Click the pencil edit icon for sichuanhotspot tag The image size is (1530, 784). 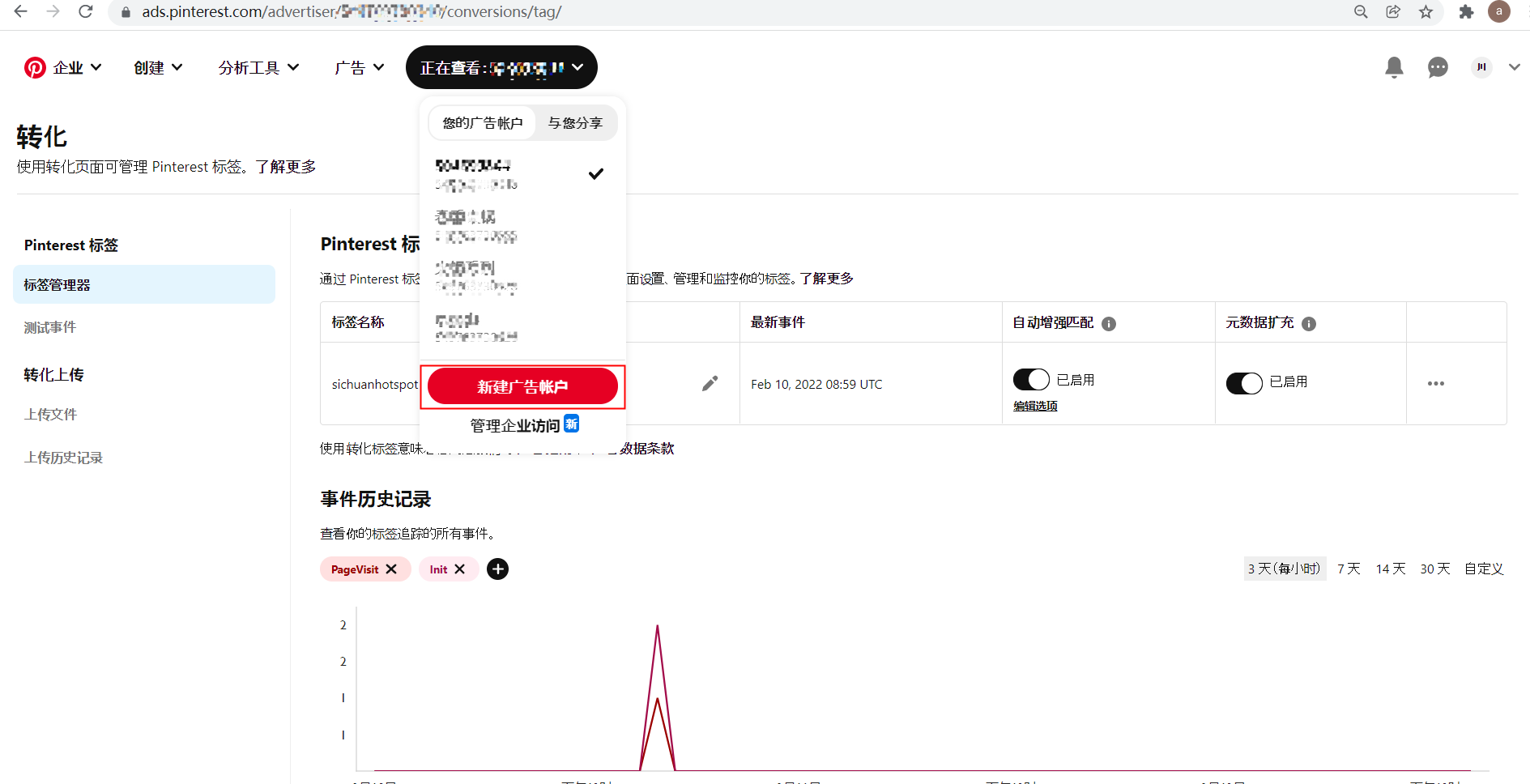710,383
